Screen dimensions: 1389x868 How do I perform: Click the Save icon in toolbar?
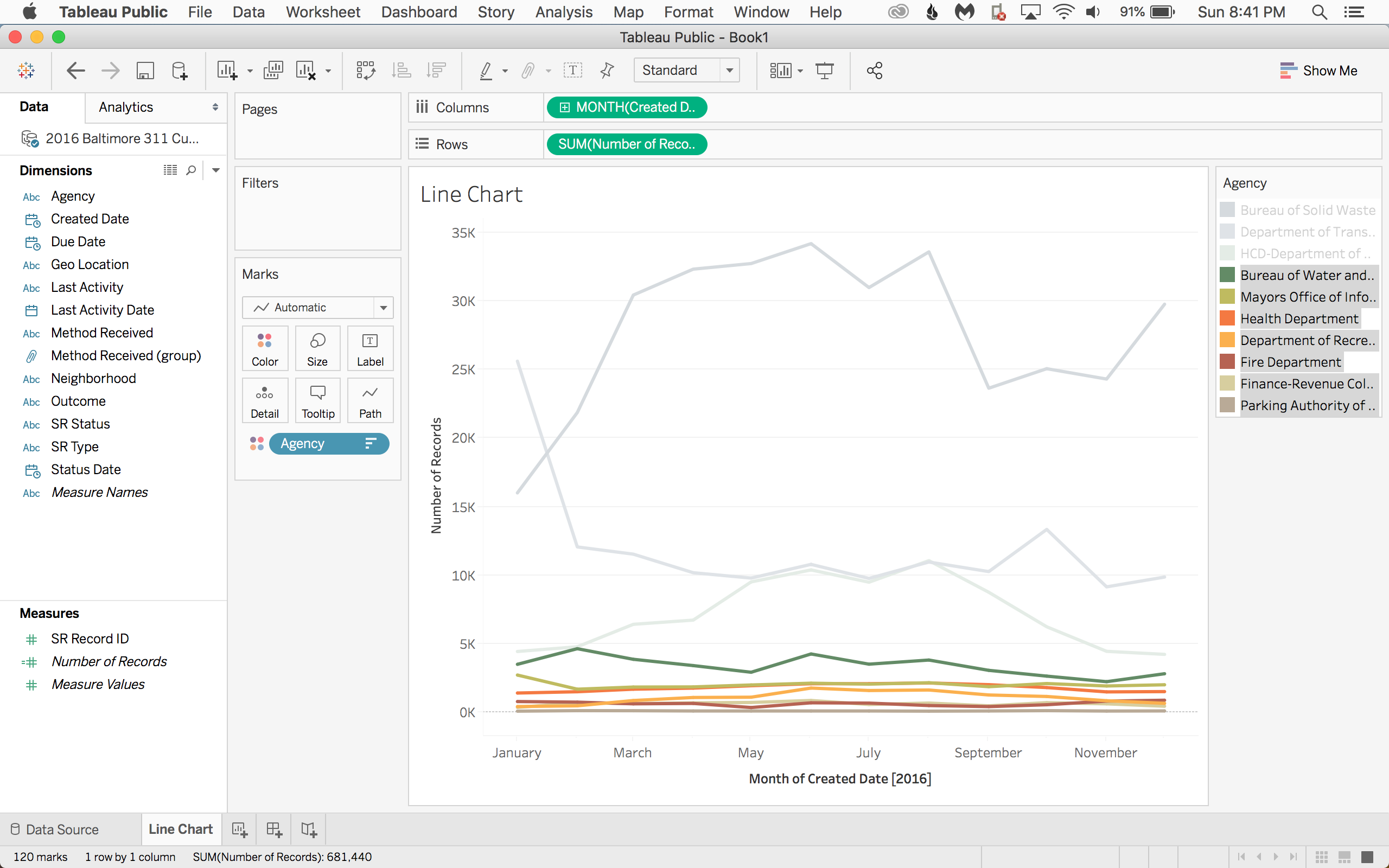click(x=145, y=71)
